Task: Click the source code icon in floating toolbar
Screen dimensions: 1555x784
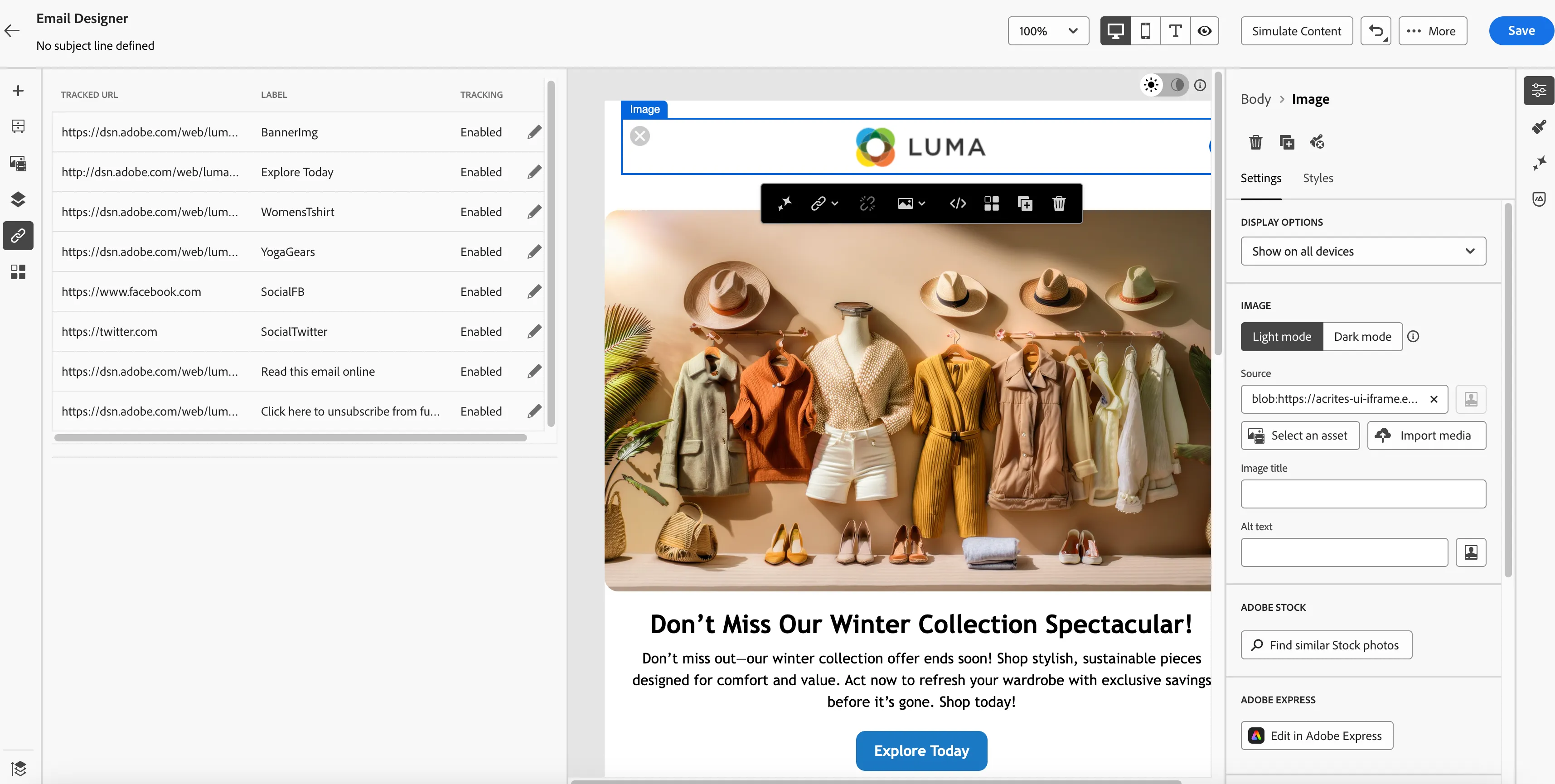Action: coord(957,203)
